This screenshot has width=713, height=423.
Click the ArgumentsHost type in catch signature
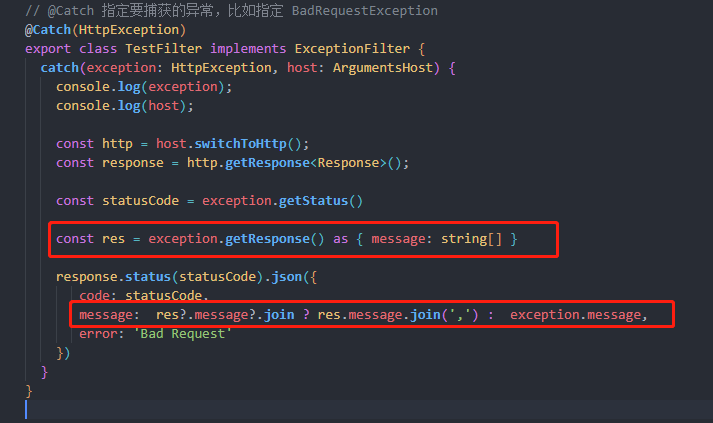[x=382, y=68]
